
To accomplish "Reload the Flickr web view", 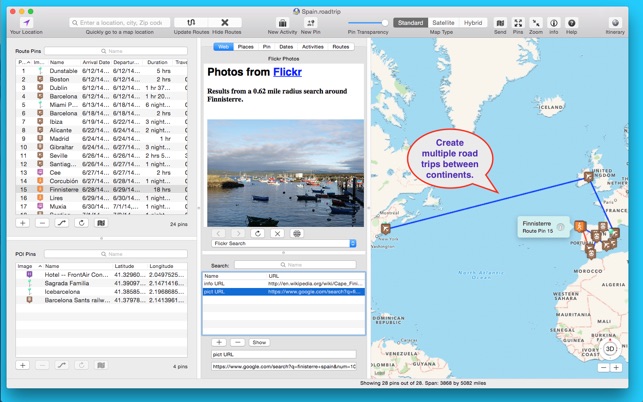I will (258, 233).
